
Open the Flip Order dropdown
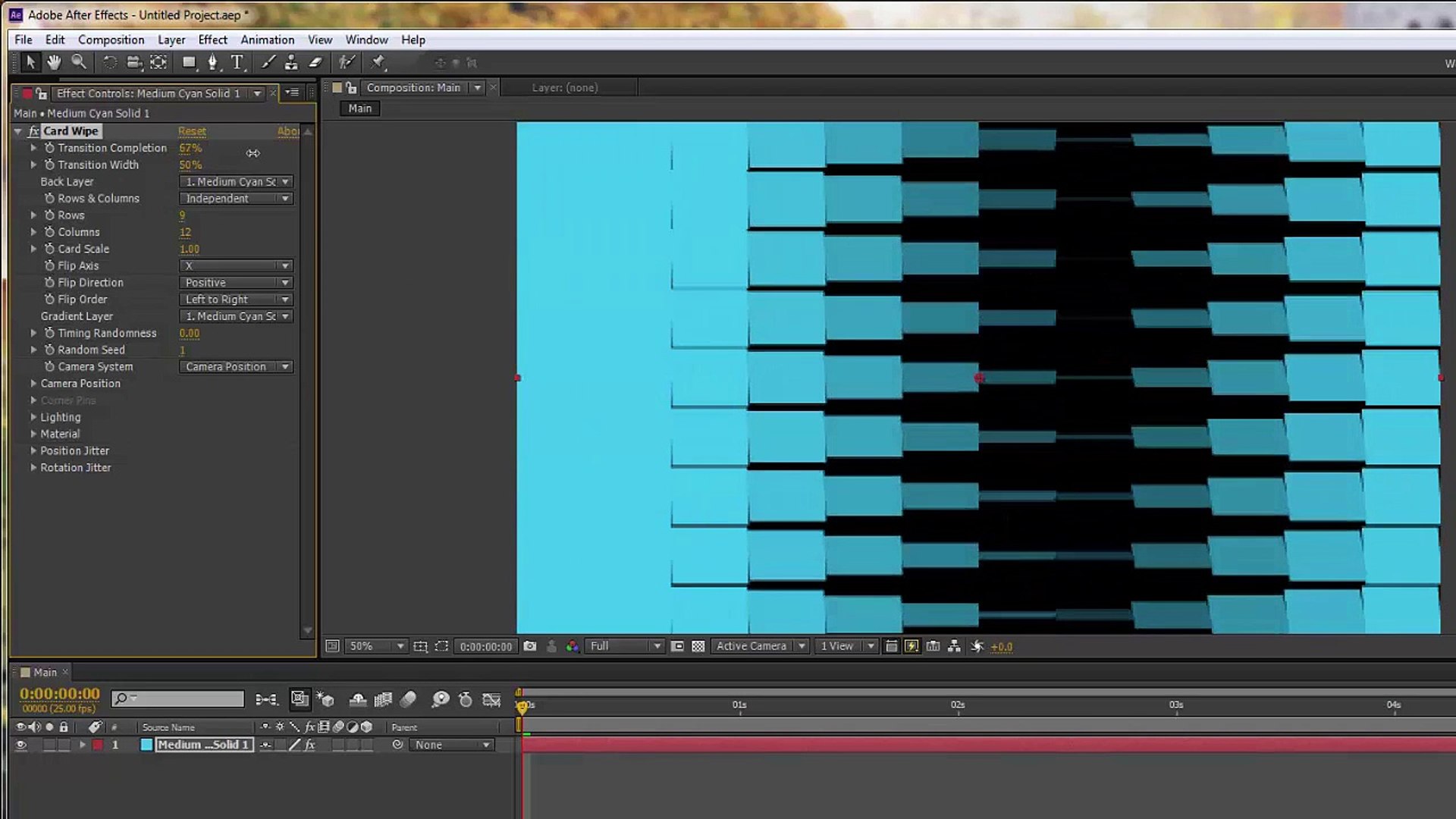pos(236,300)
